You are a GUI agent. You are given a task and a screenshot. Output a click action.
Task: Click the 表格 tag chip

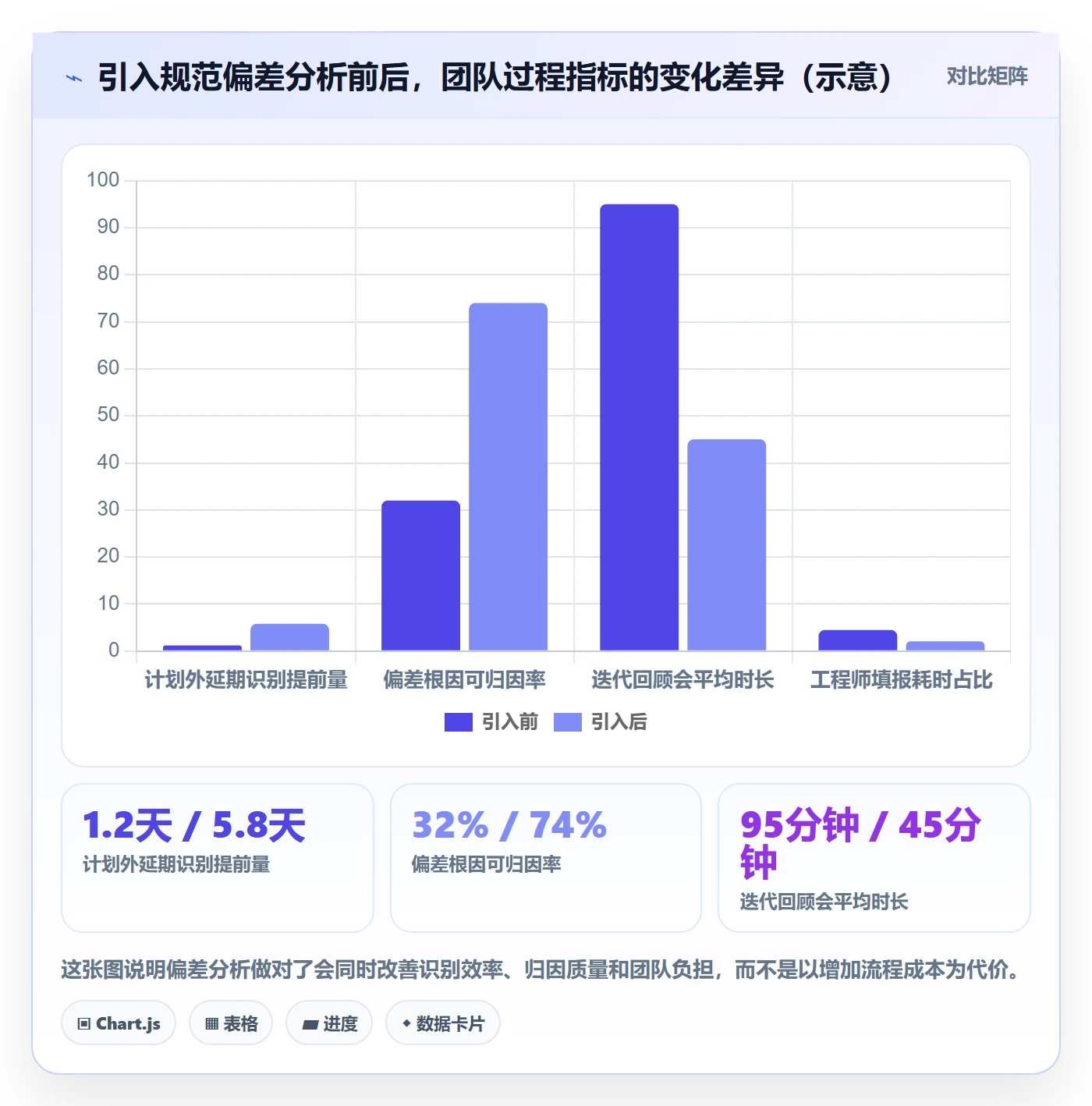pos(231,1023)
